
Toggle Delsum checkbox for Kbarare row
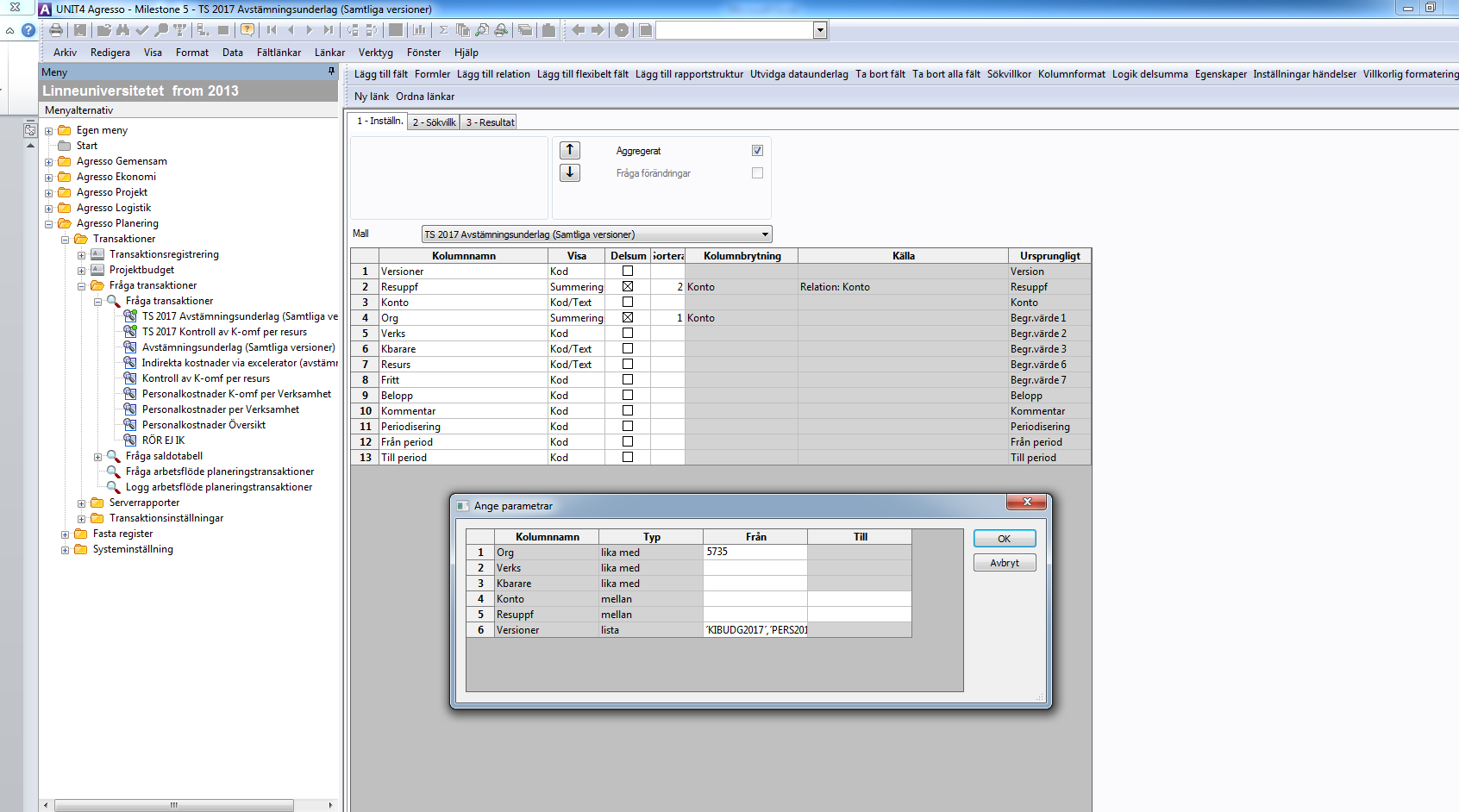pyautogui.click(x=628, y=349)
